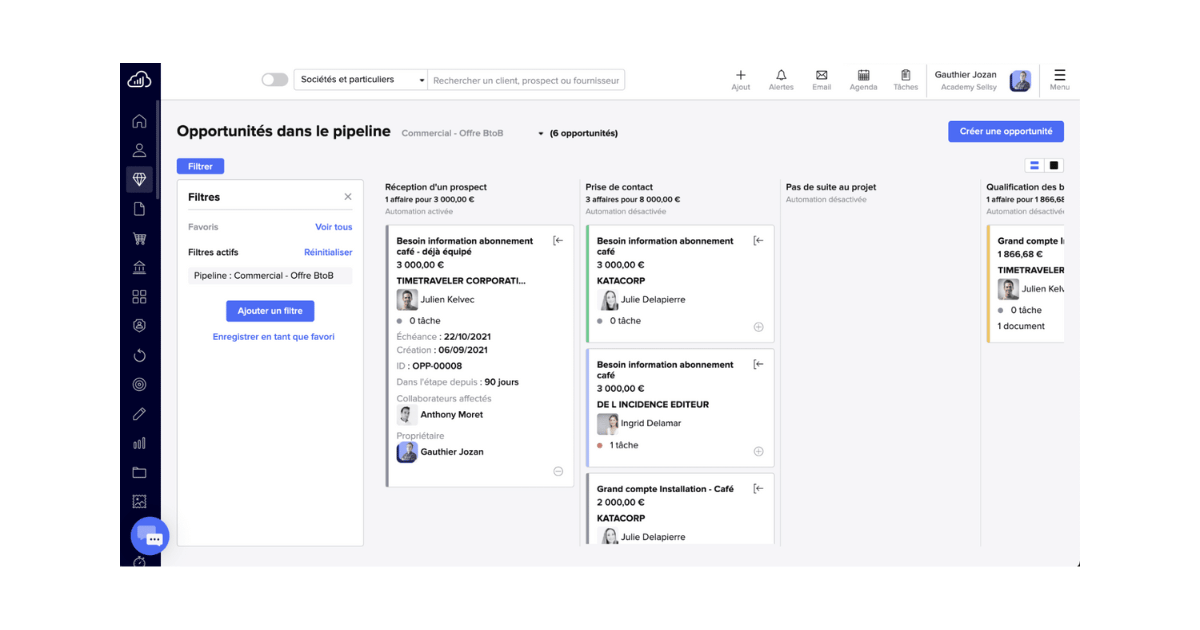1200x630 pixels.
Task: Open the Home icon in sidebar
Action: coord(139,121)
